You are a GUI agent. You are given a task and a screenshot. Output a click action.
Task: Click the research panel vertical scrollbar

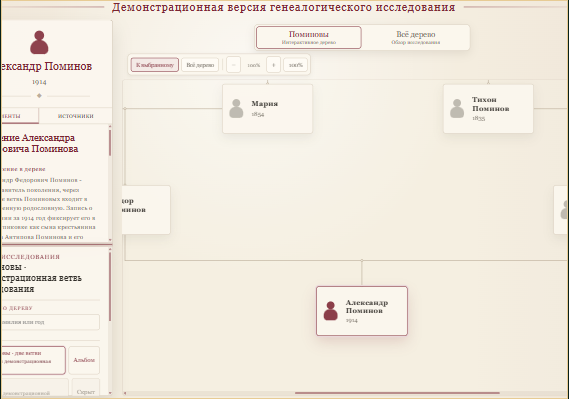pyautogui.click(x=110, y=287)
